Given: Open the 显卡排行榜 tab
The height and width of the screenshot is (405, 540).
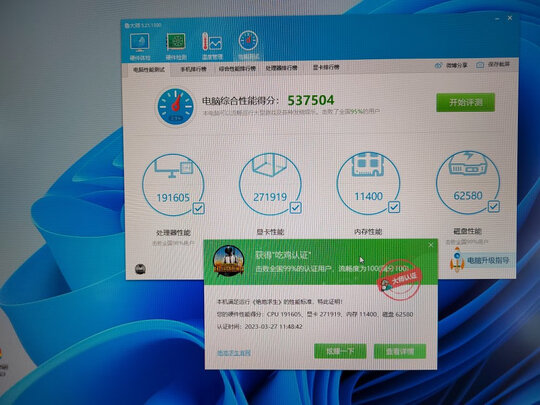Looking at the screenshot, I should [326, 67].
